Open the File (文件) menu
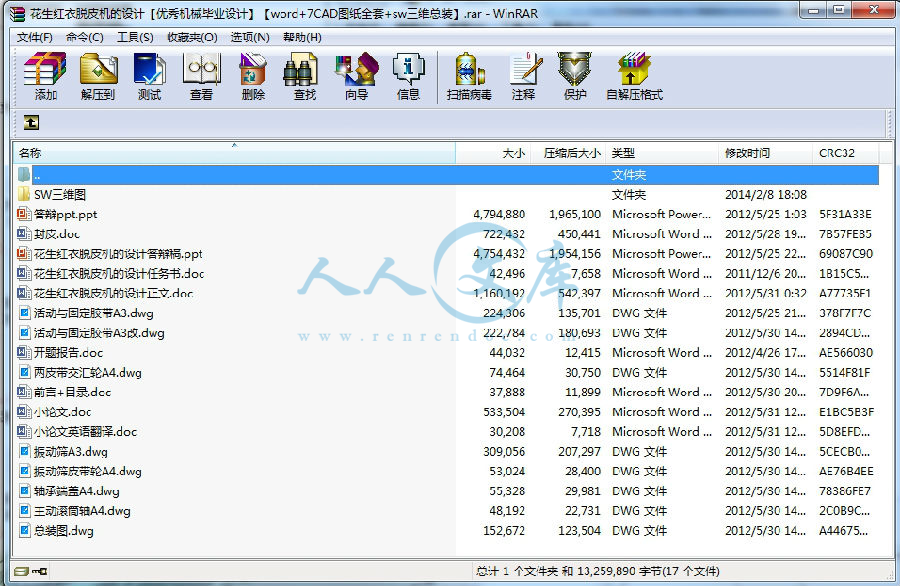This screenshot has width=900, height=586. (x=34, y=37)
